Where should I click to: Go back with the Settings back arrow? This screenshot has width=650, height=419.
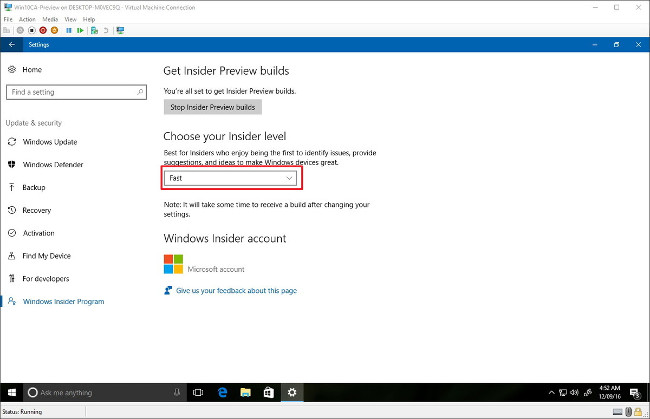12,44
